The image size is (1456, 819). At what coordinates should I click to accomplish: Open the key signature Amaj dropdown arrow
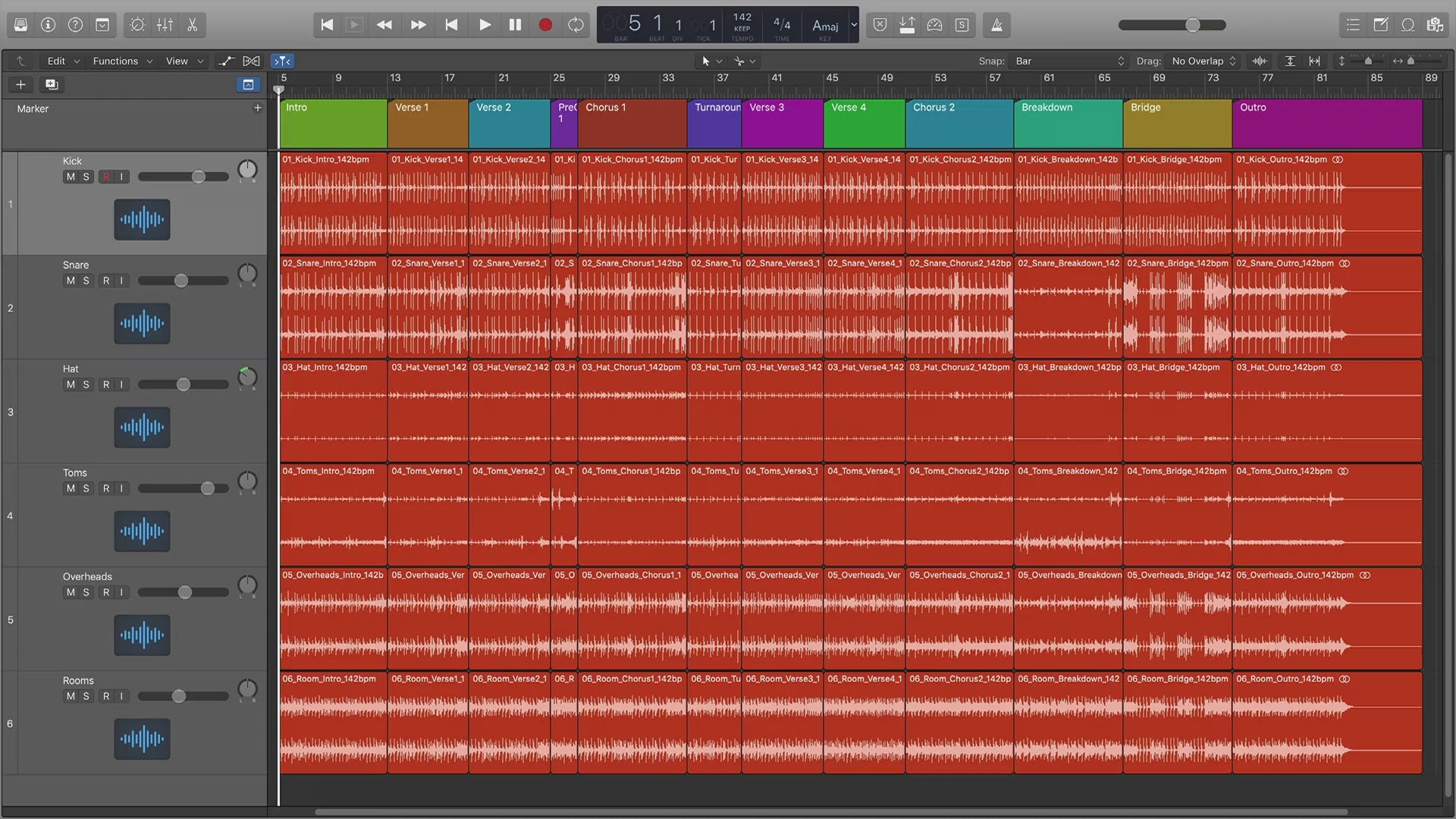click(854, 25)
